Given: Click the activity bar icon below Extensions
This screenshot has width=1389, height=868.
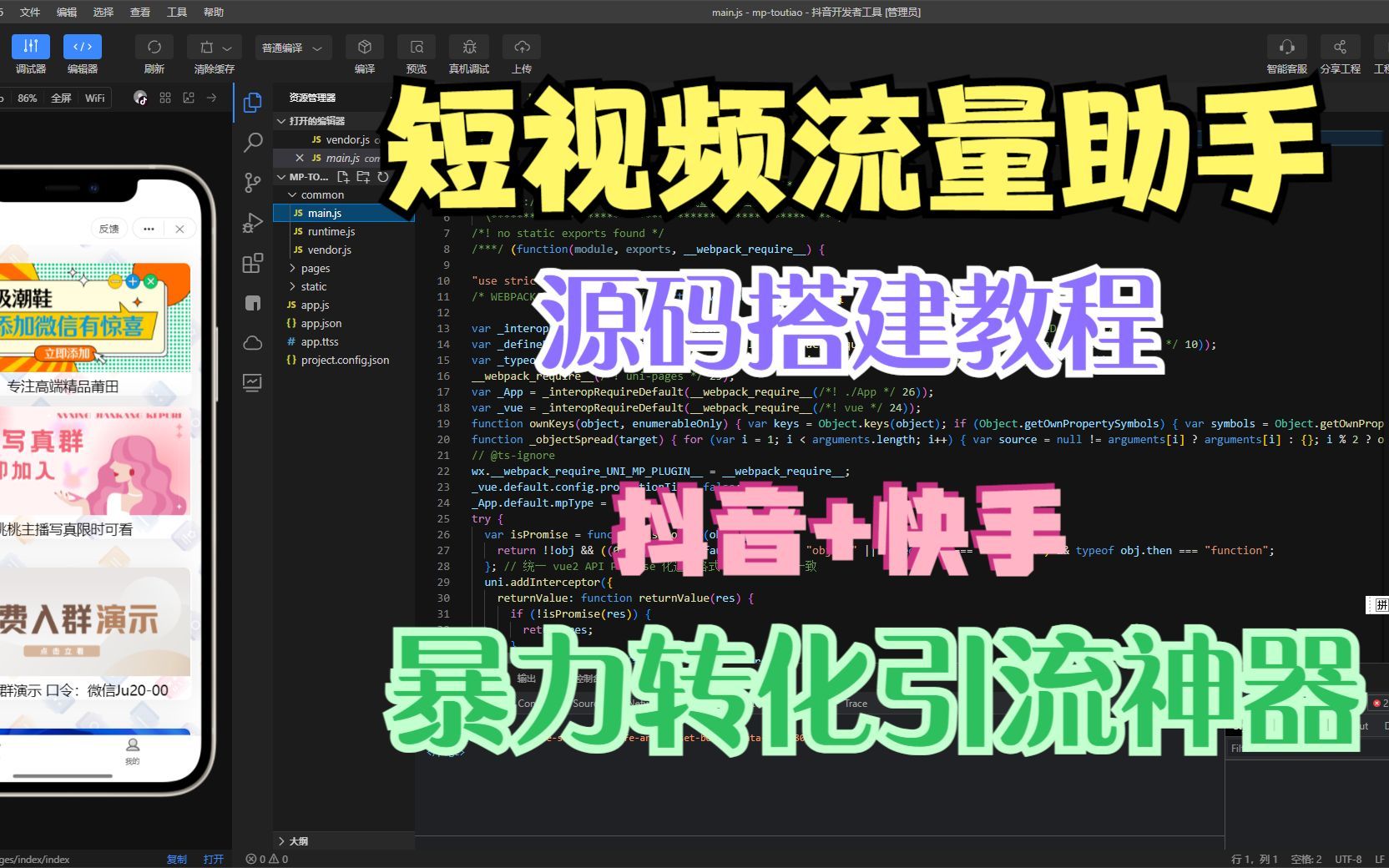Looking at the screenshot, I should coord(252,303).
